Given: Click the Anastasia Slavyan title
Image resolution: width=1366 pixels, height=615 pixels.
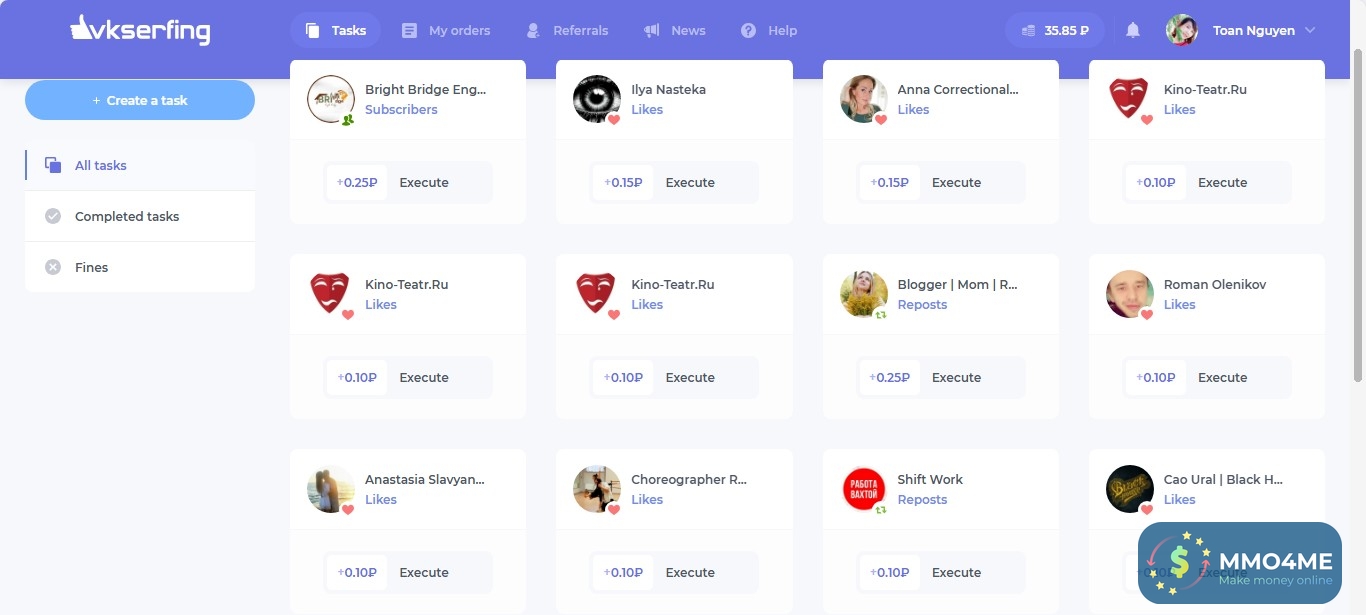Looking at the screenshot, I should 425,480.
